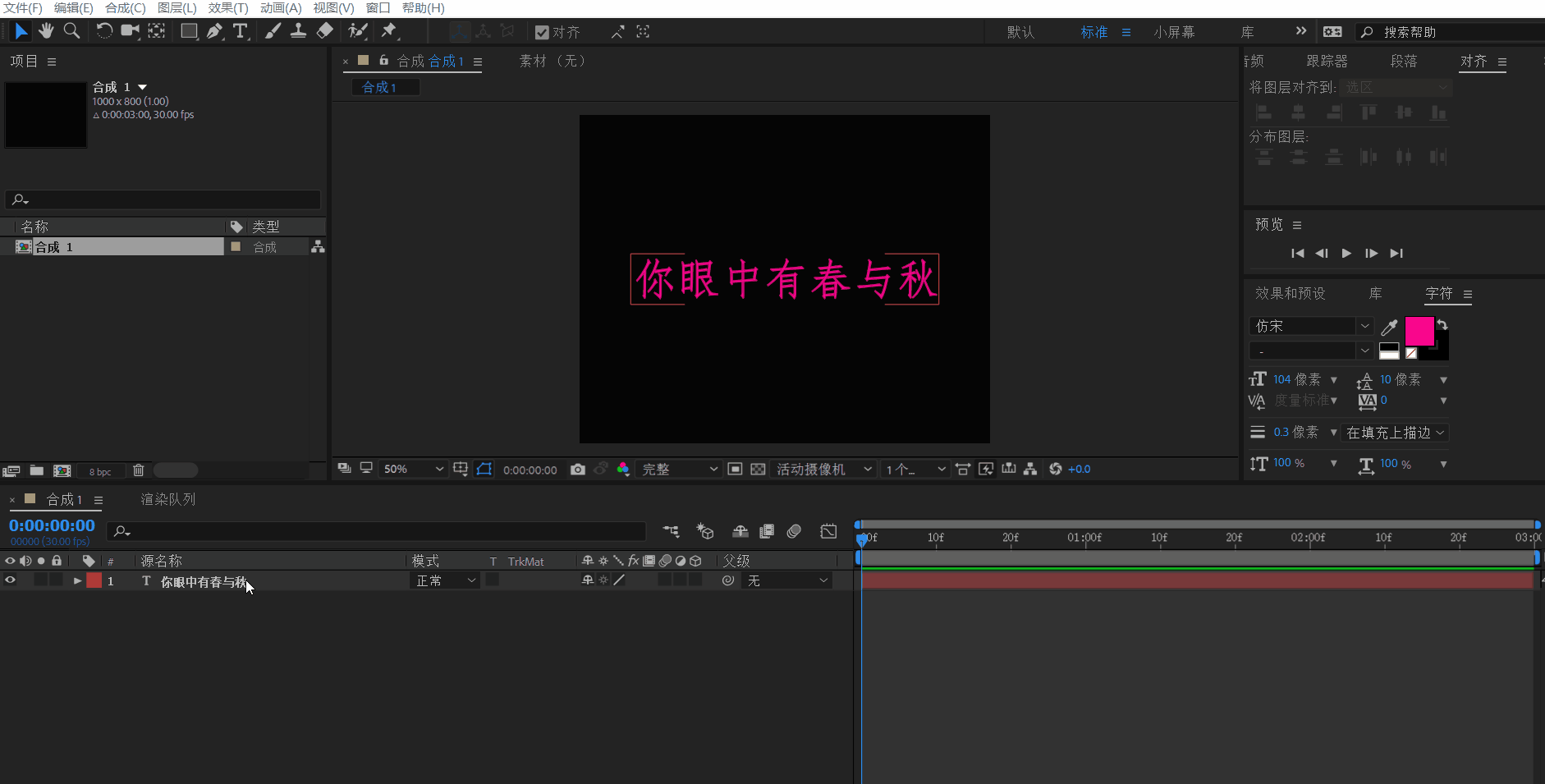The width and height of the screenshot is (1545, 784).
Task: Expand the text layer properties triangle
Action: (x=77, y=580)
